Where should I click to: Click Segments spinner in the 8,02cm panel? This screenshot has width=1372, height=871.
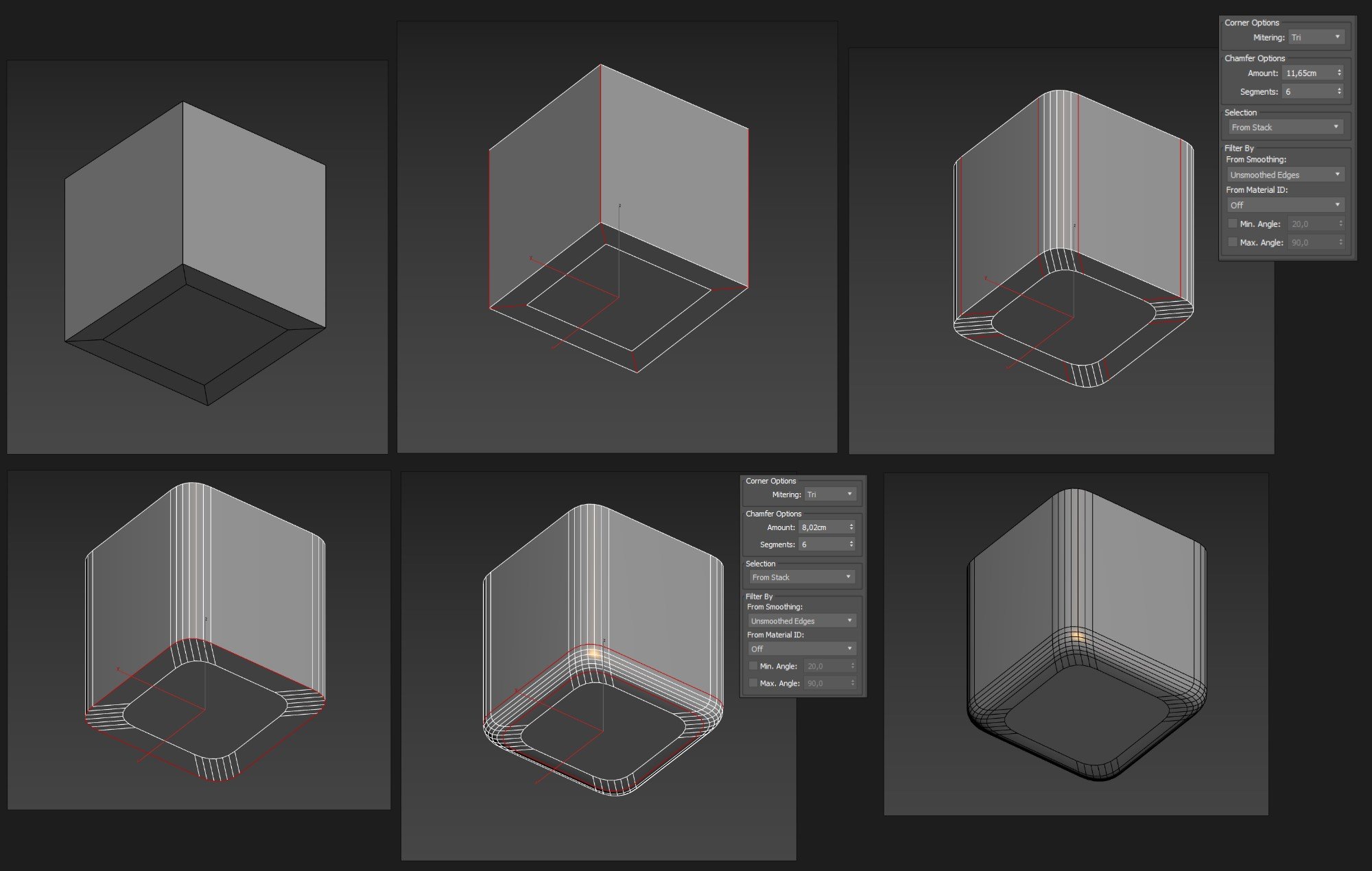tap(851, 545)
